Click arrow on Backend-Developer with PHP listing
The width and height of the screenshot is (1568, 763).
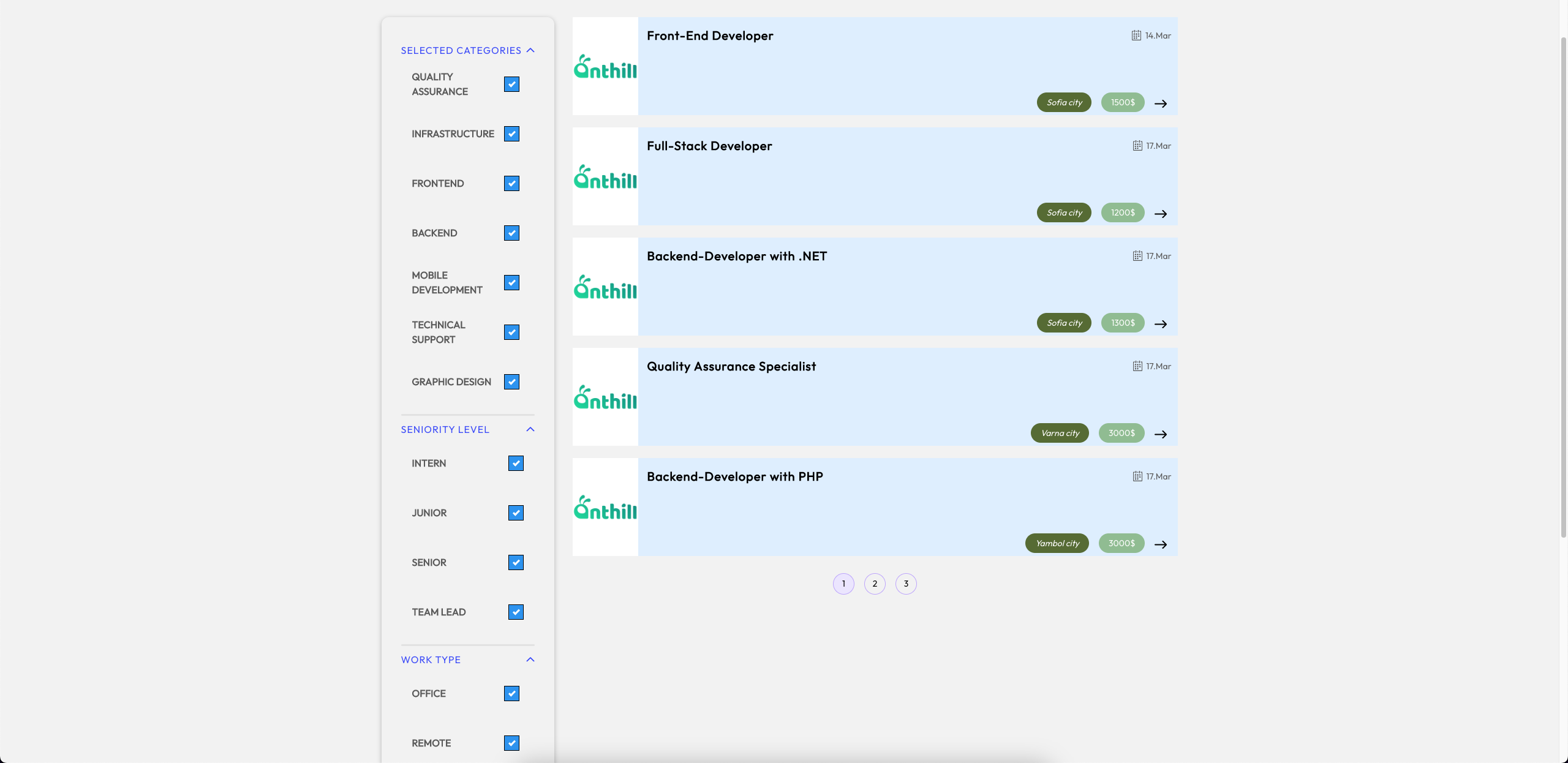point(1160,544)
